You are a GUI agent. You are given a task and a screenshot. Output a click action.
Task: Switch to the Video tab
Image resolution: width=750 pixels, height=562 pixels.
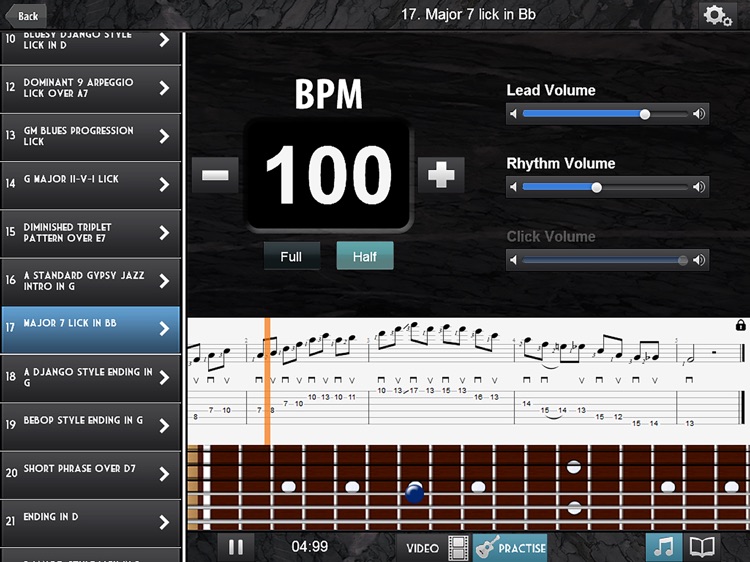coord(434,548)
